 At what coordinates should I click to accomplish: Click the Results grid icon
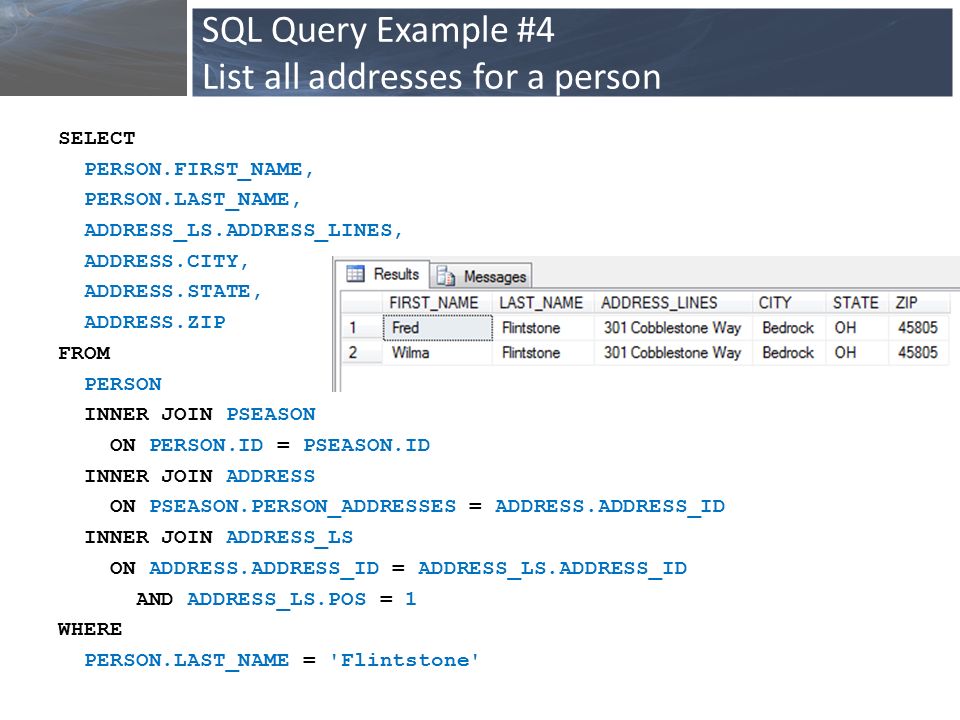(355, 274)
